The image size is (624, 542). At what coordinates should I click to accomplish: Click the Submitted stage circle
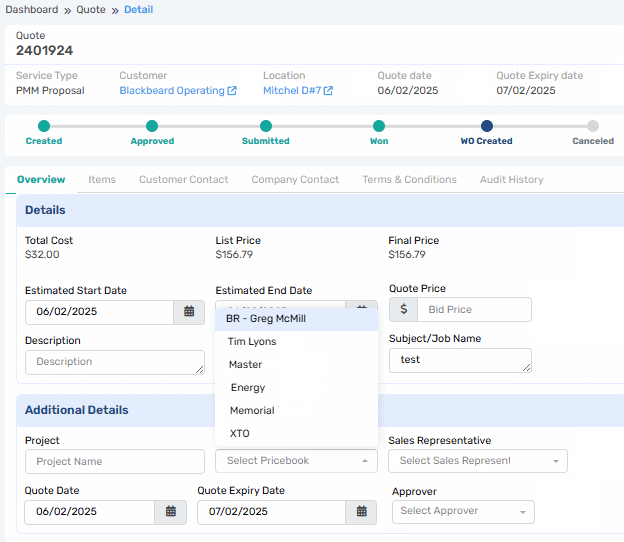266,126
